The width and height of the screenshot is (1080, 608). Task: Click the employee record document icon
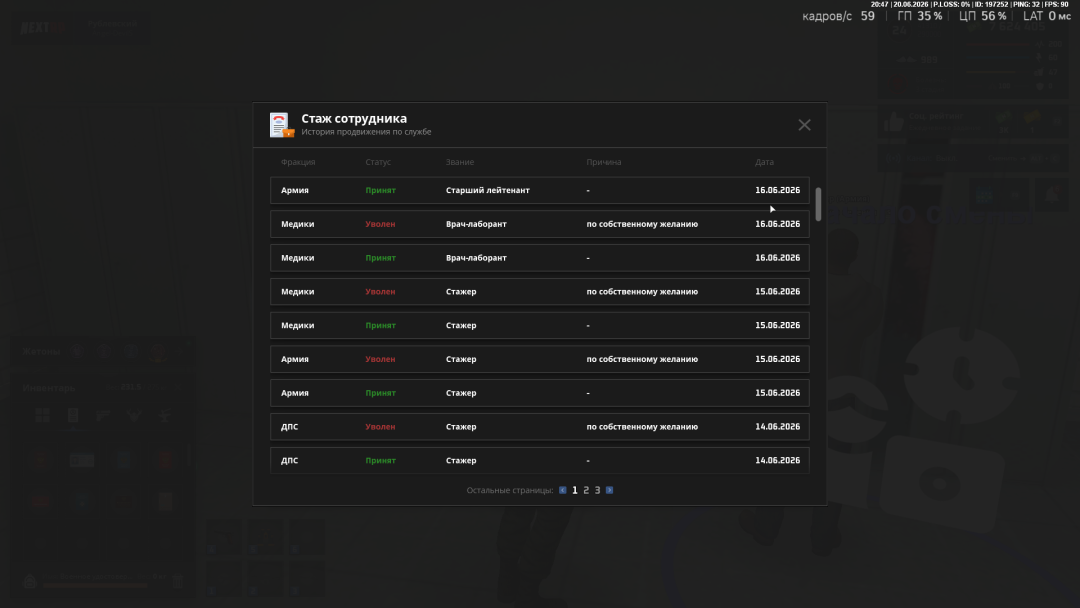(281, 125)
